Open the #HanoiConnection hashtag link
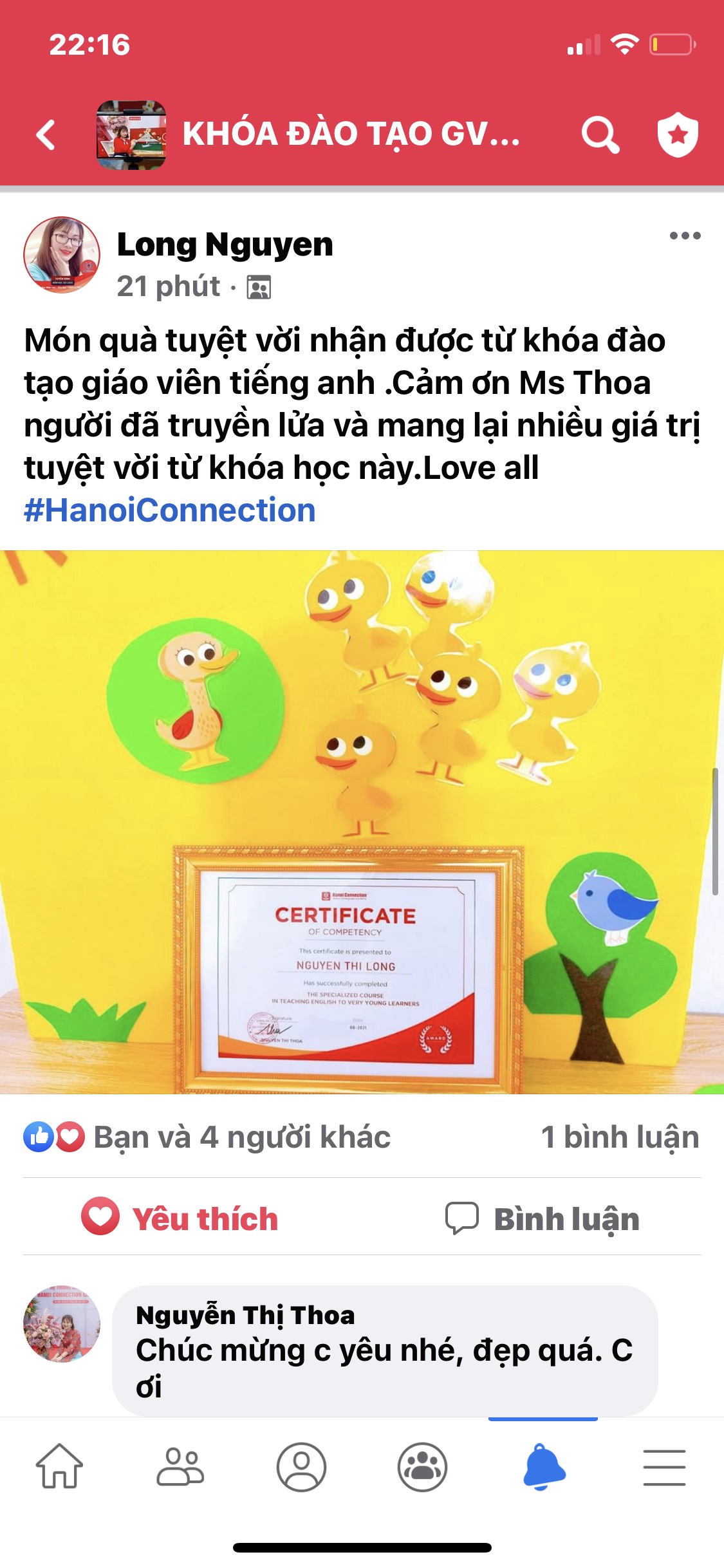Viewport: 724px width, 1568px height. (170, 510)
